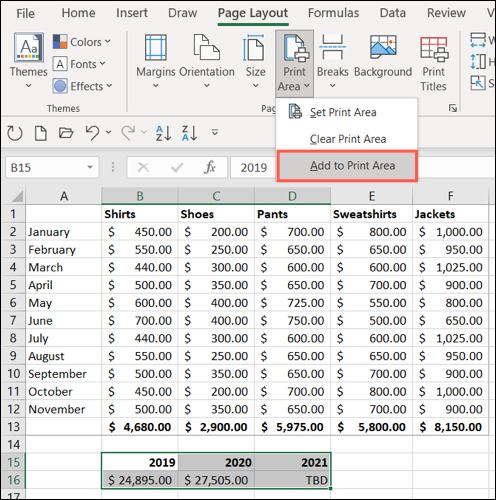
Task: Click Sort Z to A icon
Action: point(189,133)
